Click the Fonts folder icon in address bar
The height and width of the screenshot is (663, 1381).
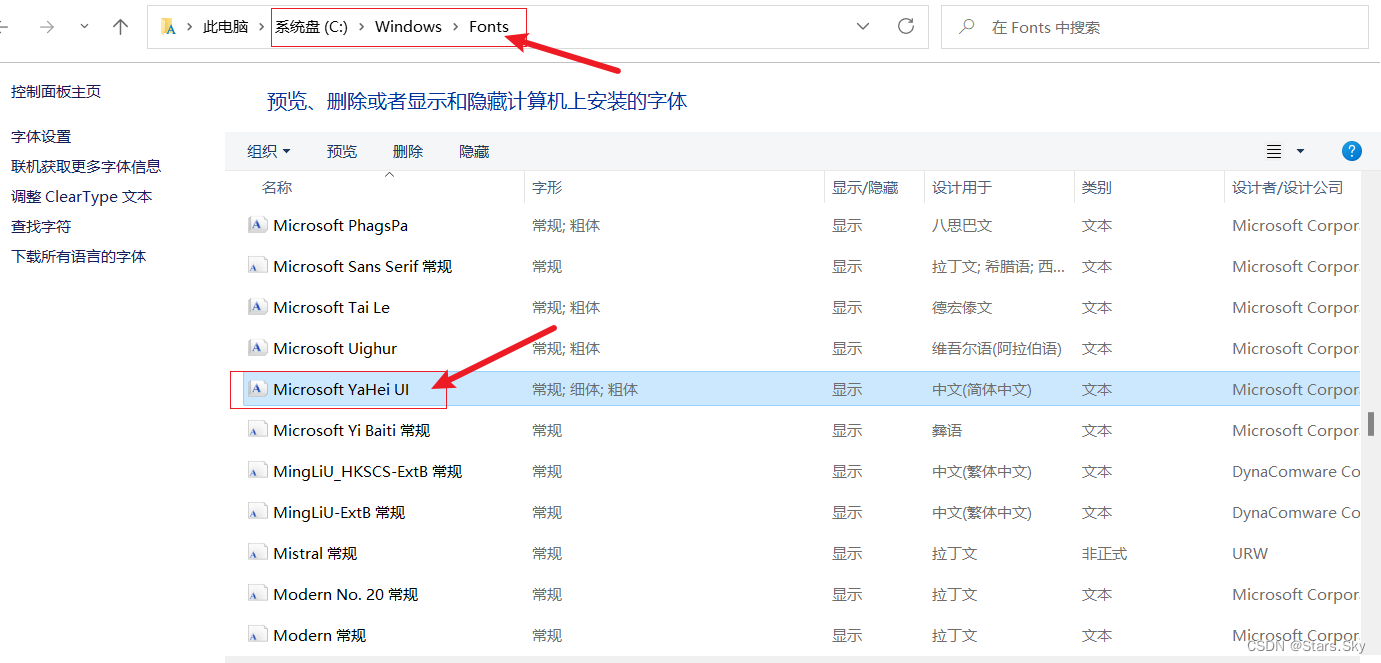(169, 27)
